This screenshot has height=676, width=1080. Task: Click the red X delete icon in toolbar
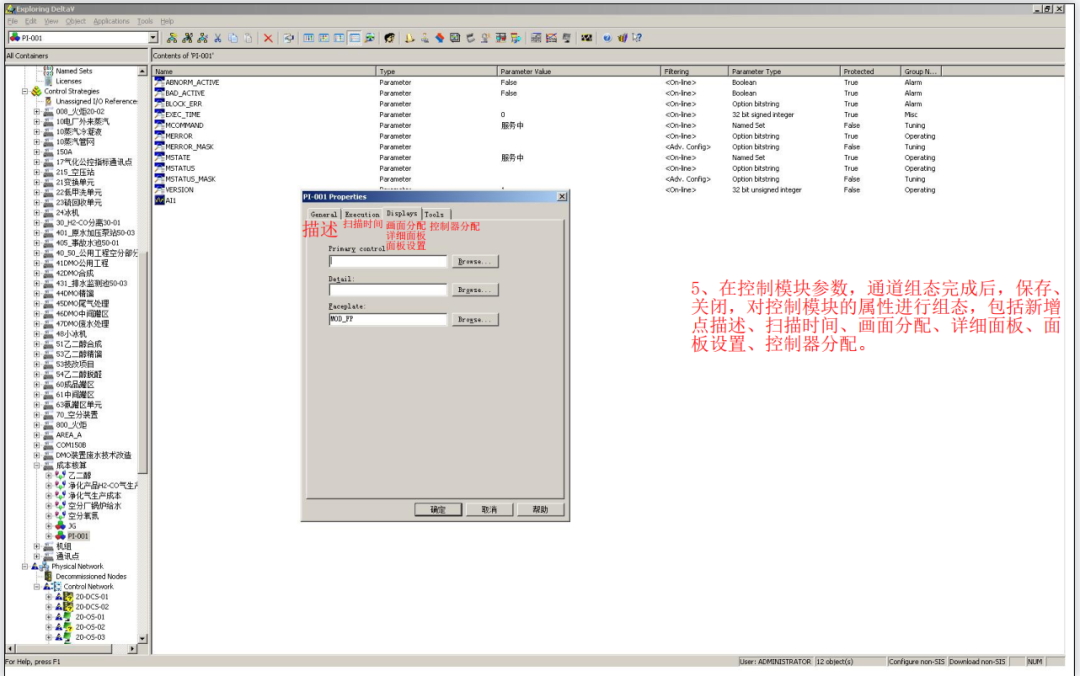[268, 38]
